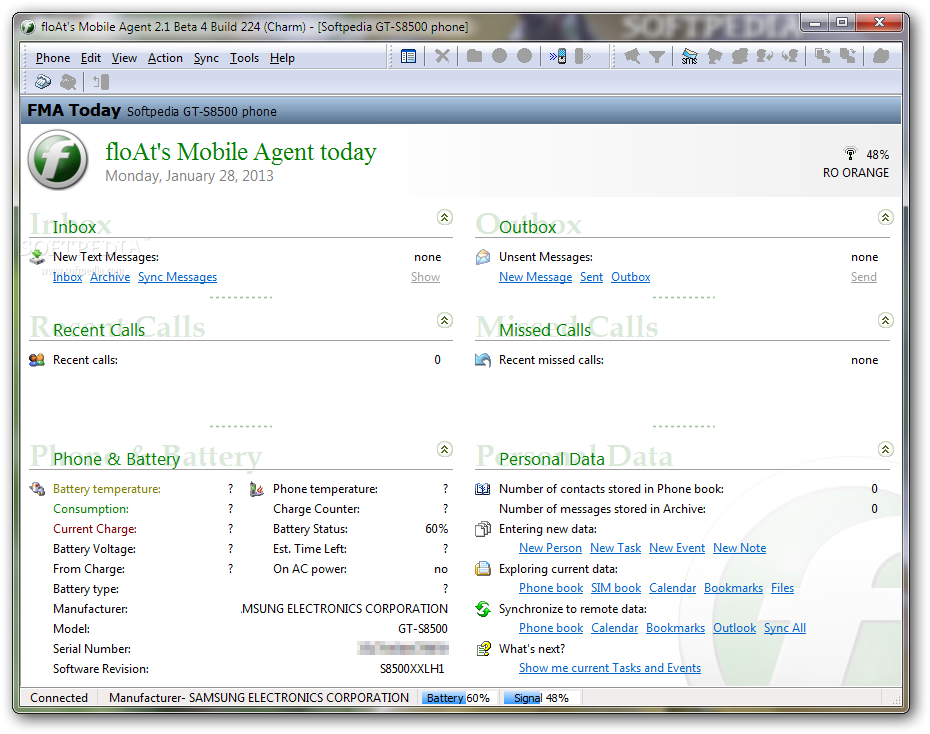Open the Sync menu
The height and width of the screenshot is (734, 930).
(206, 58)
